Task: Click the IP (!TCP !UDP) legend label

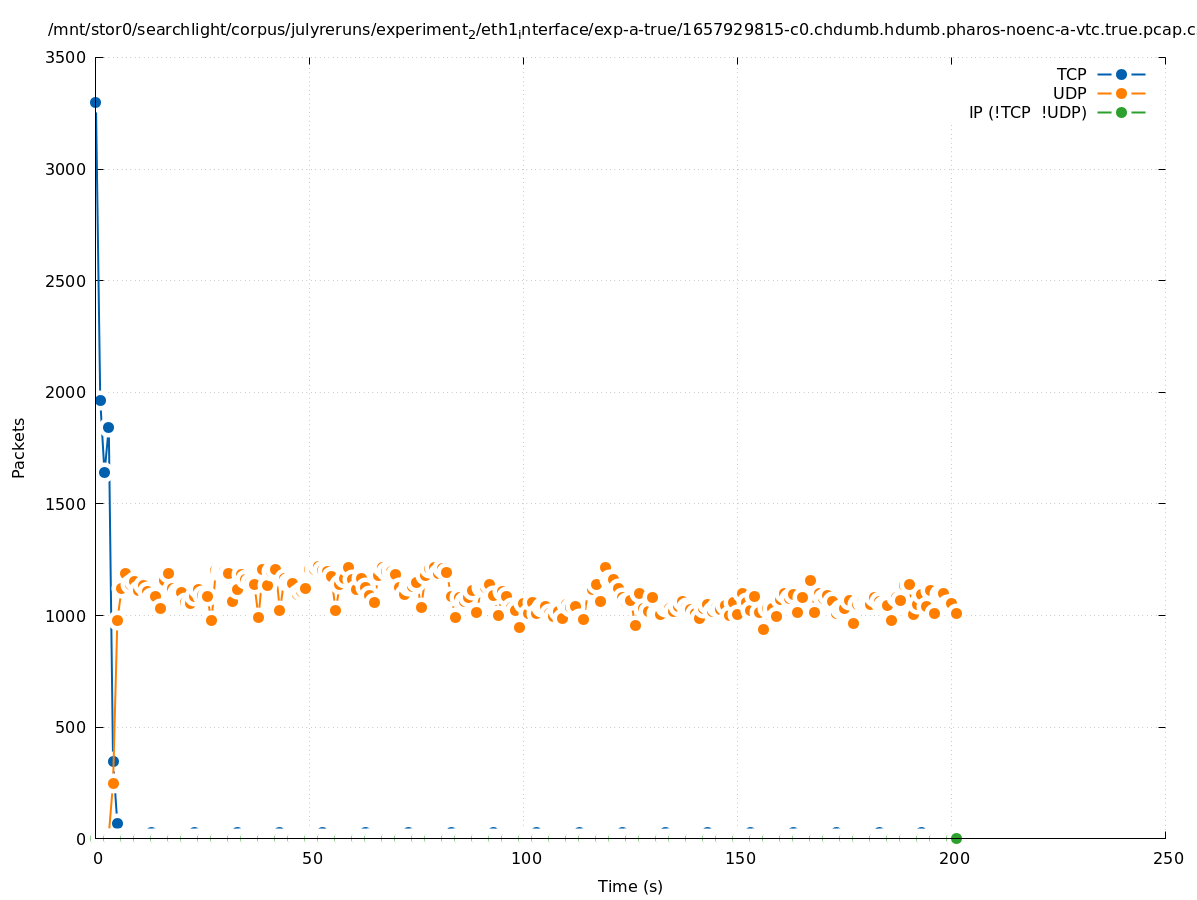Action: pos(1027,112)
